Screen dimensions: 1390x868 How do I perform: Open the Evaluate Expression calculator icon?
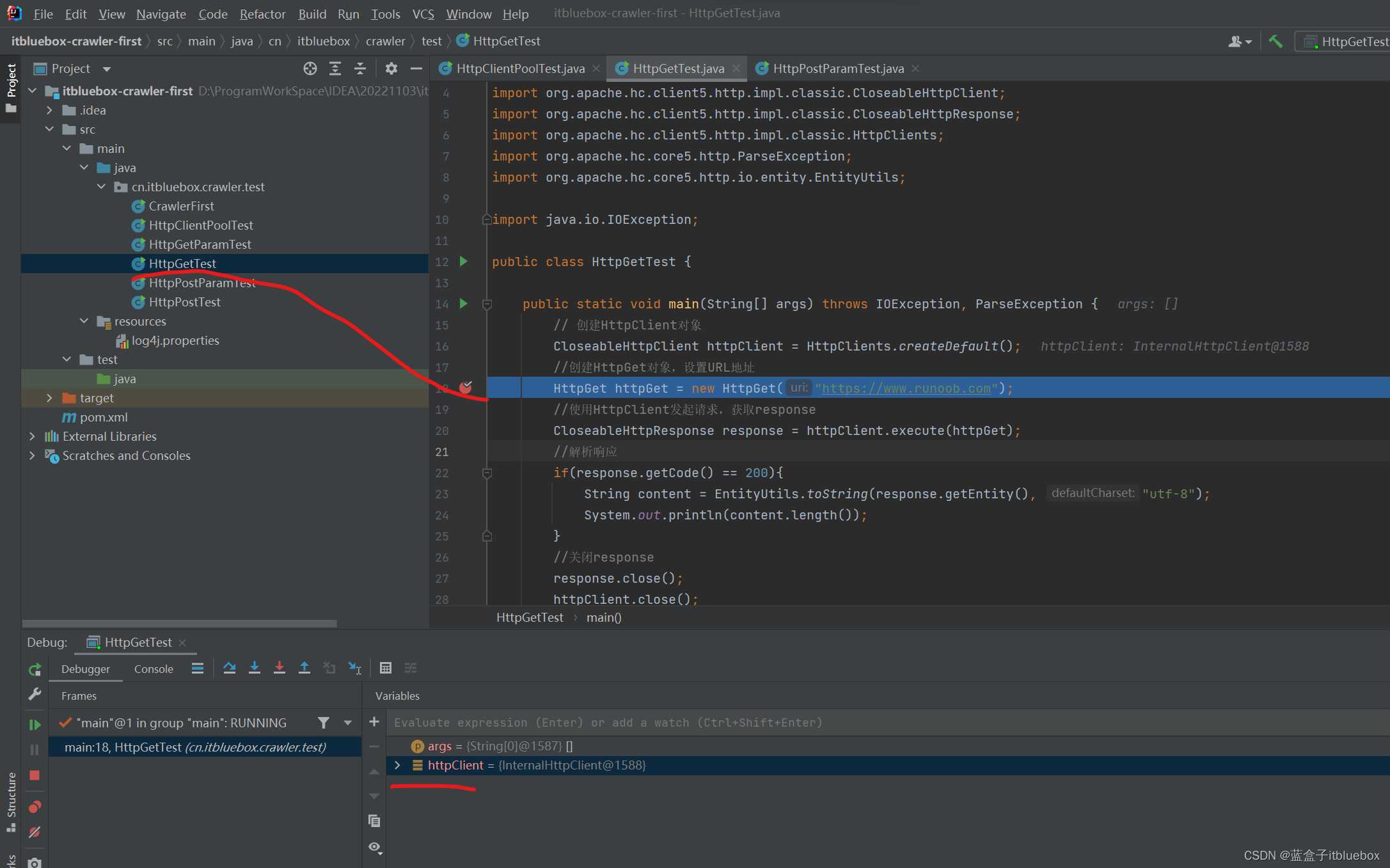point(385,668)
